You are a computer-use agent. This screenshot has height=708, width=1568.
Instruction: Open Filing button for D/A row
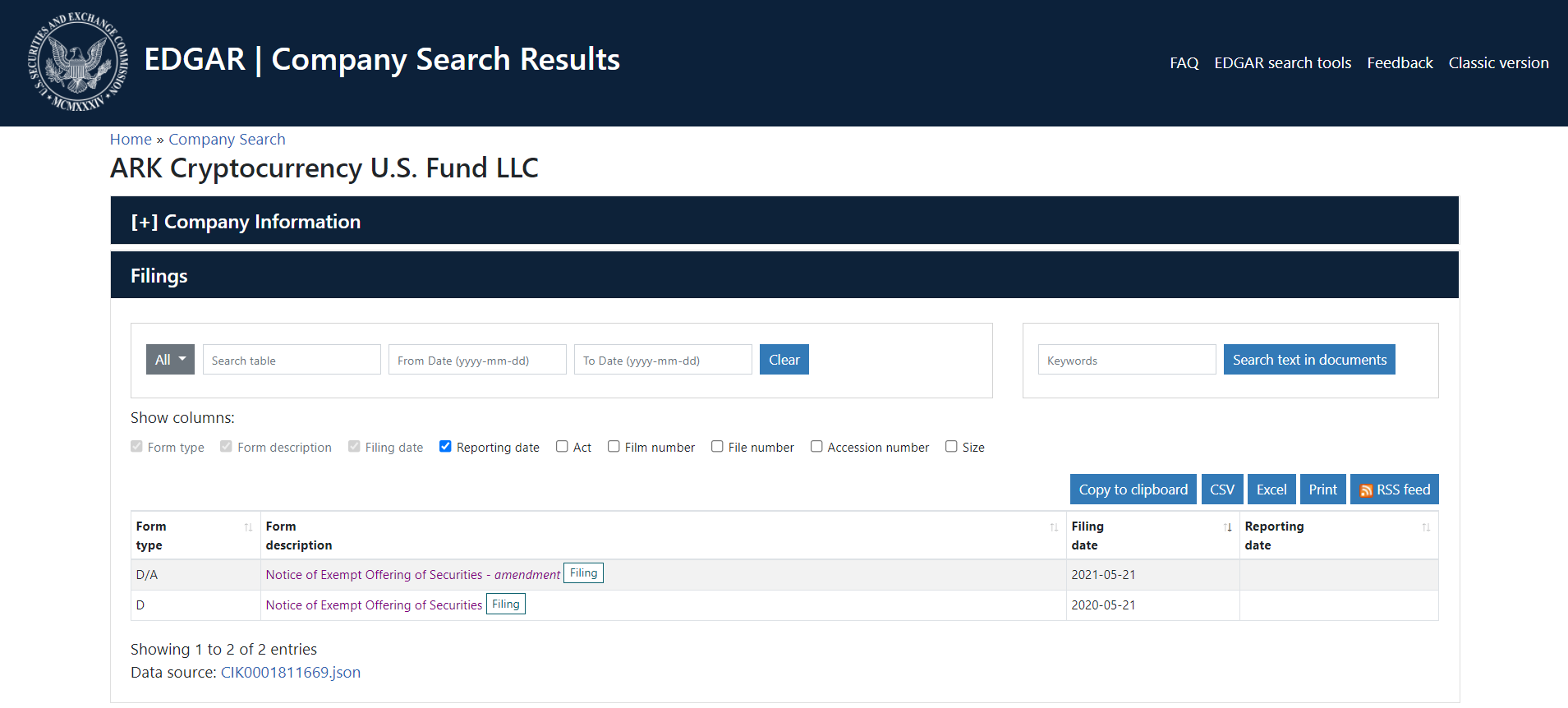pos(583,573)
